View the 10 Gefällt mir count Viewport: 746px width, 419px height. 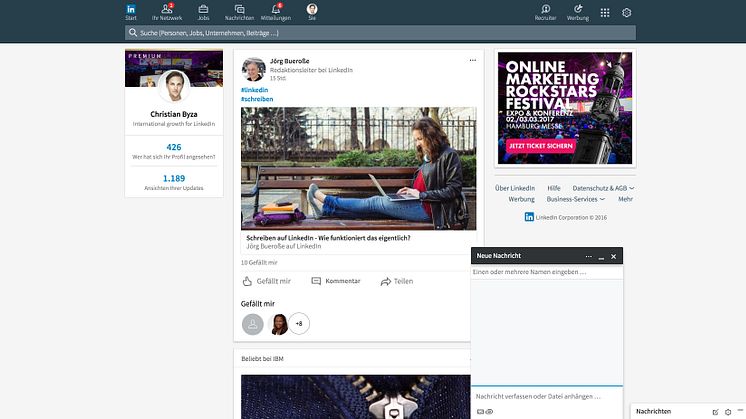(259, 263)
